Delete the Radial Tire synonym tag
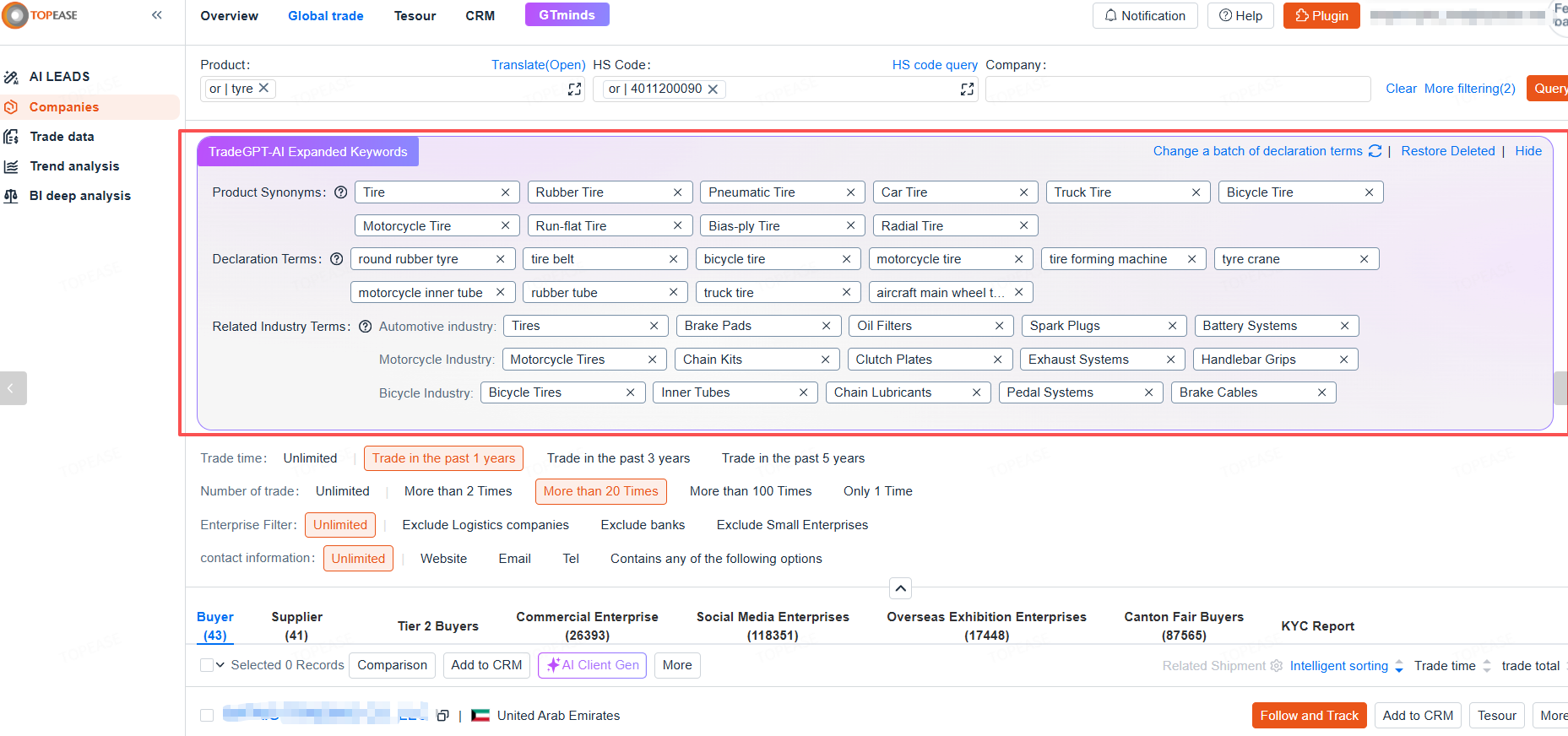 [x=1023, y=225]
